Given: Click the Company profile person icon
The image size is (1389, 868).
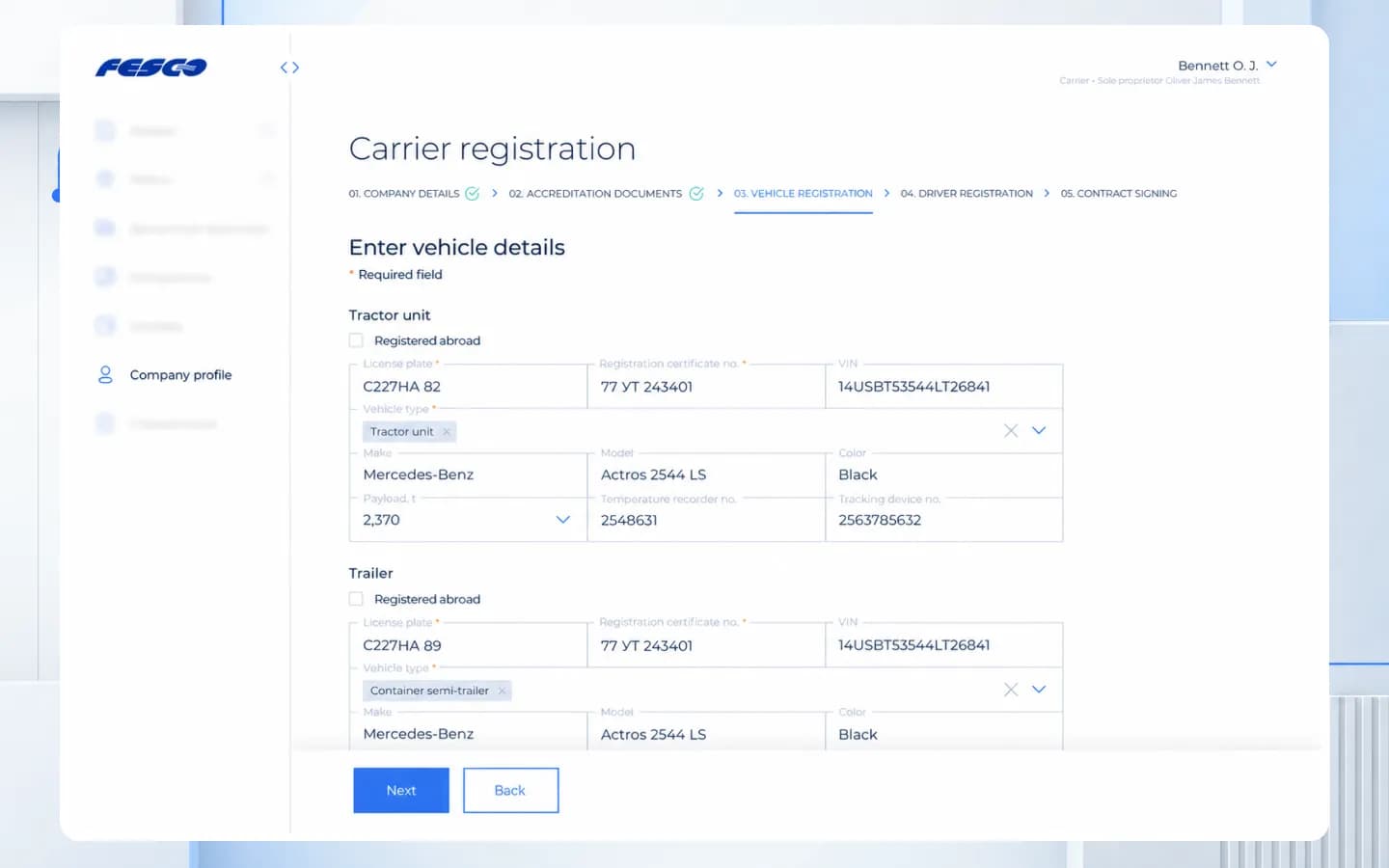Looking at the screenshot, I should [x=105, y=374].
